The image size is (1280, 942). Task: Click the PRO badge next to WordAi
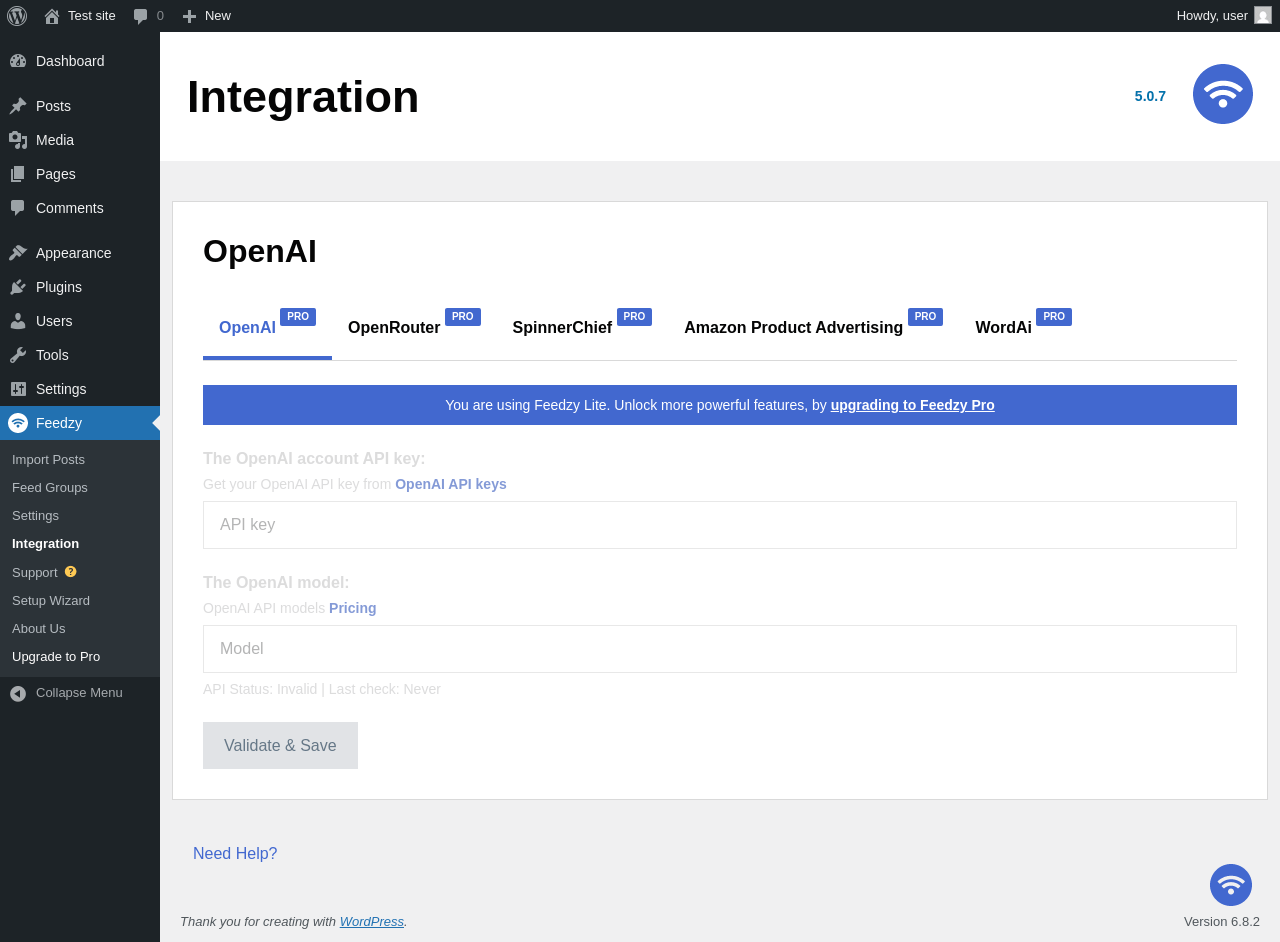click(1054, 317)
